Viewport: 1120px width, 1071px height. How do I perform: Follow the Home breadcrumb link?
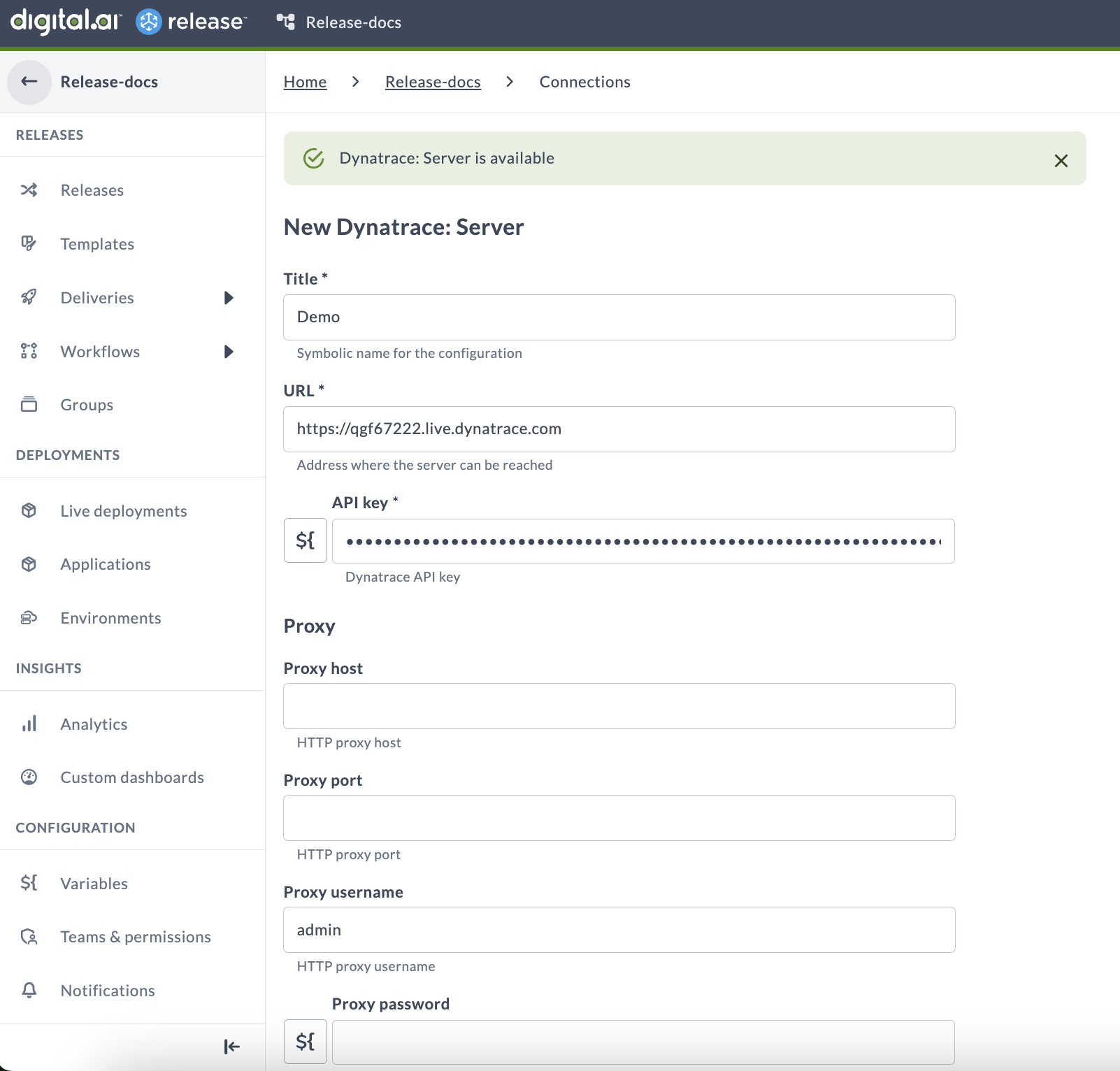pos(305,82)
